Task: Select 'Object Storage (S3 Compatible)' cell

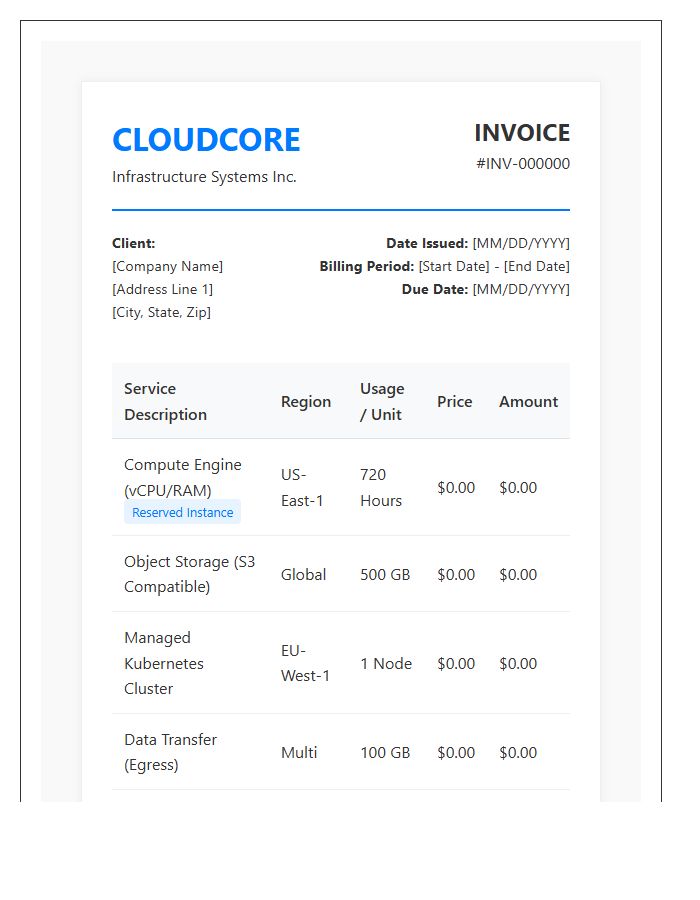Action: [189, 574]
